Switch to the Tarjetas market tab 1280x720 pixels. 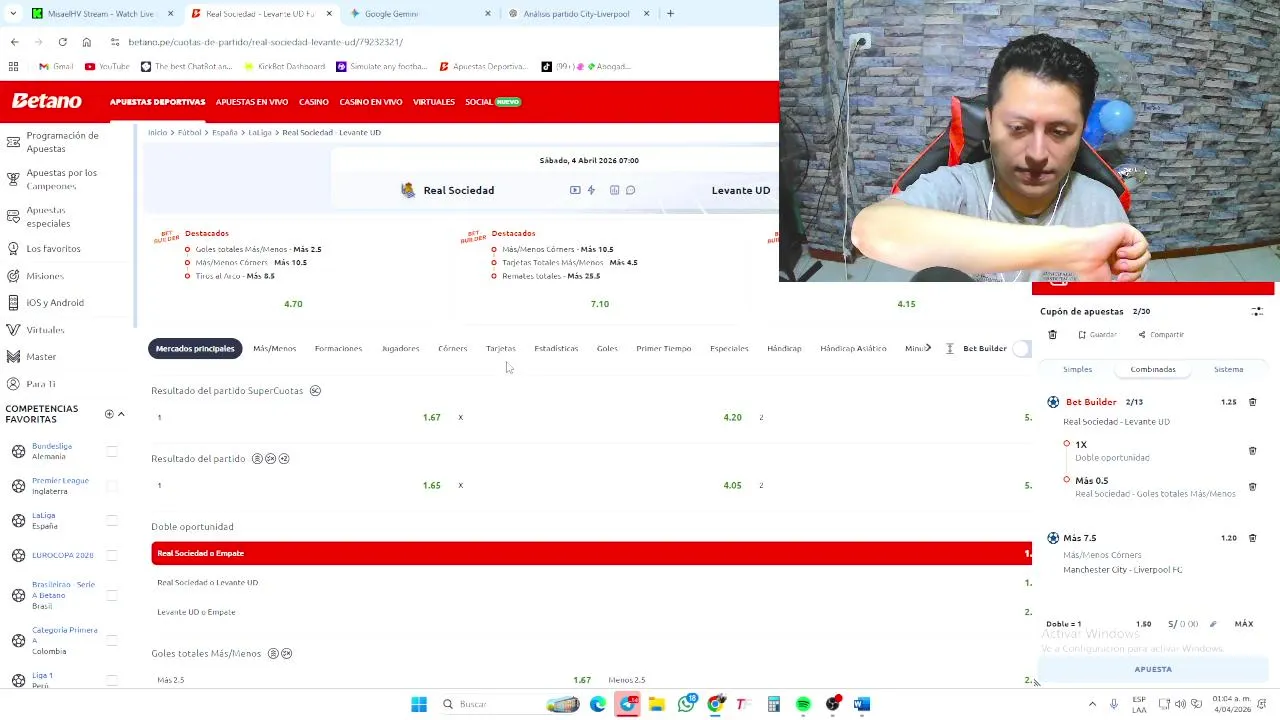click(500, 348)
